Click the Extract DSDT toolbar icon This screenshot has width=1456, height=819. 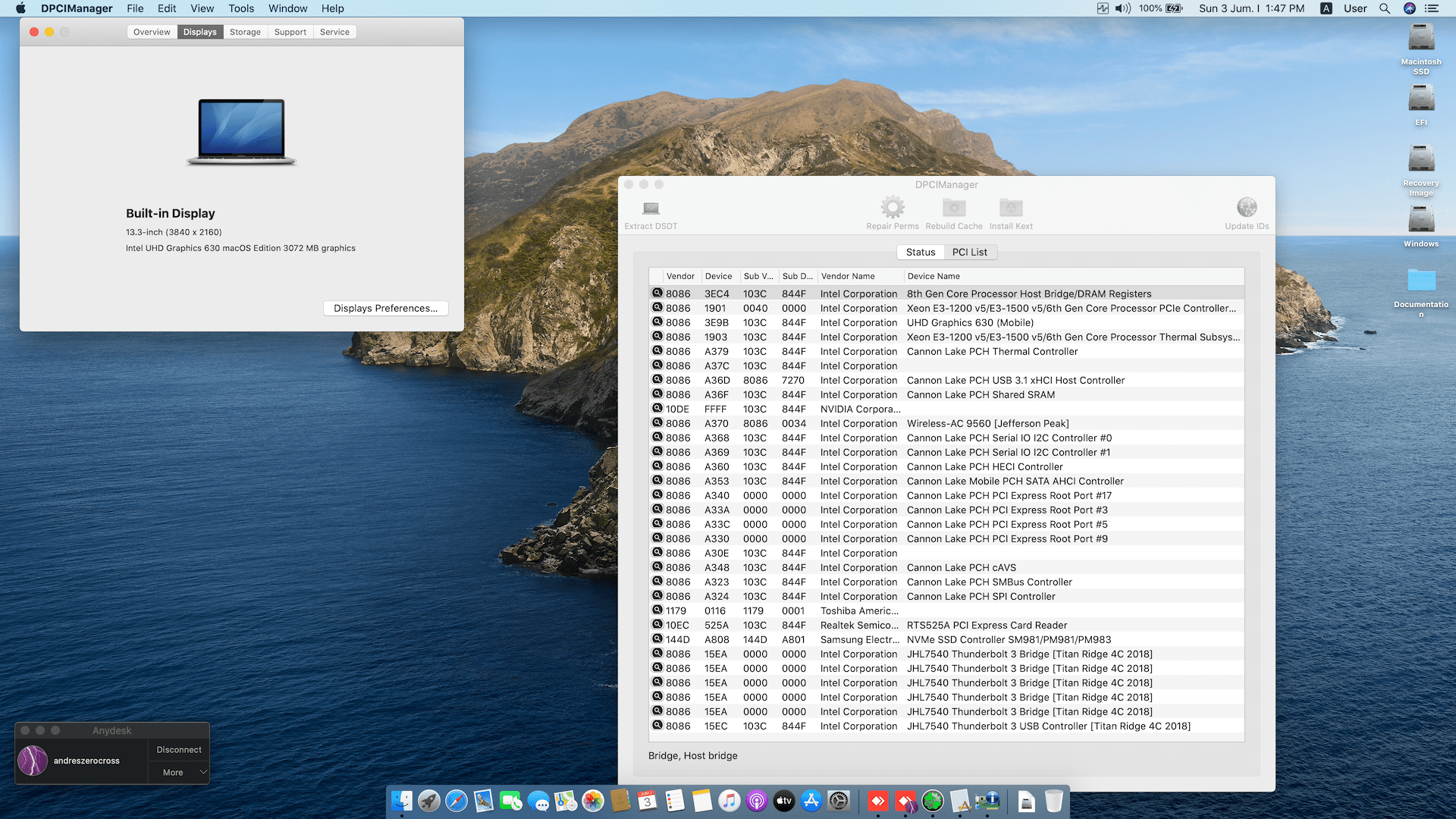[651, 209]
